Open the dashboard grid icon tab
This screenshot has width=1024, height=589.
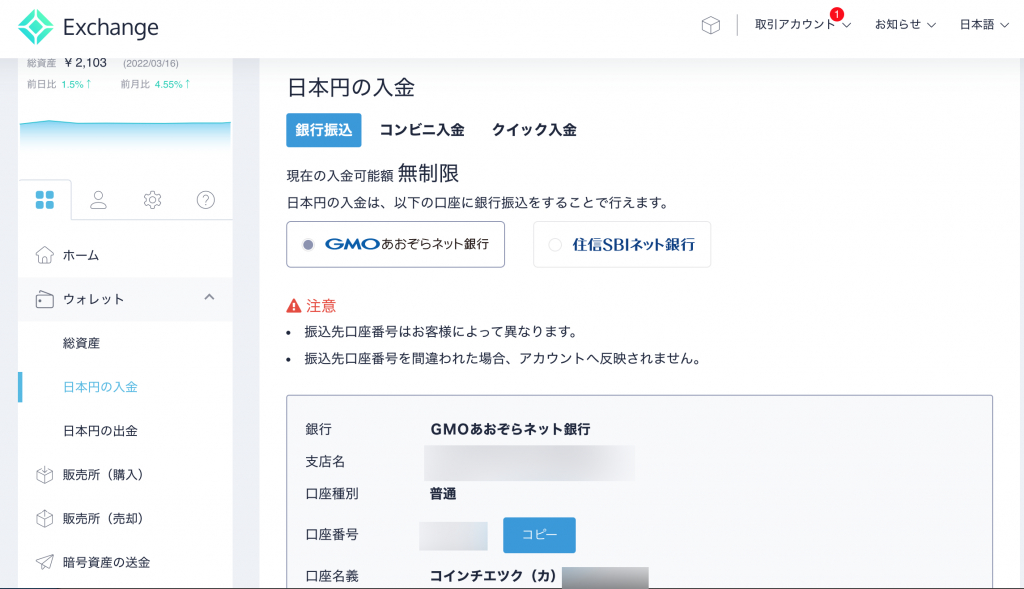[x=44, y=200]
